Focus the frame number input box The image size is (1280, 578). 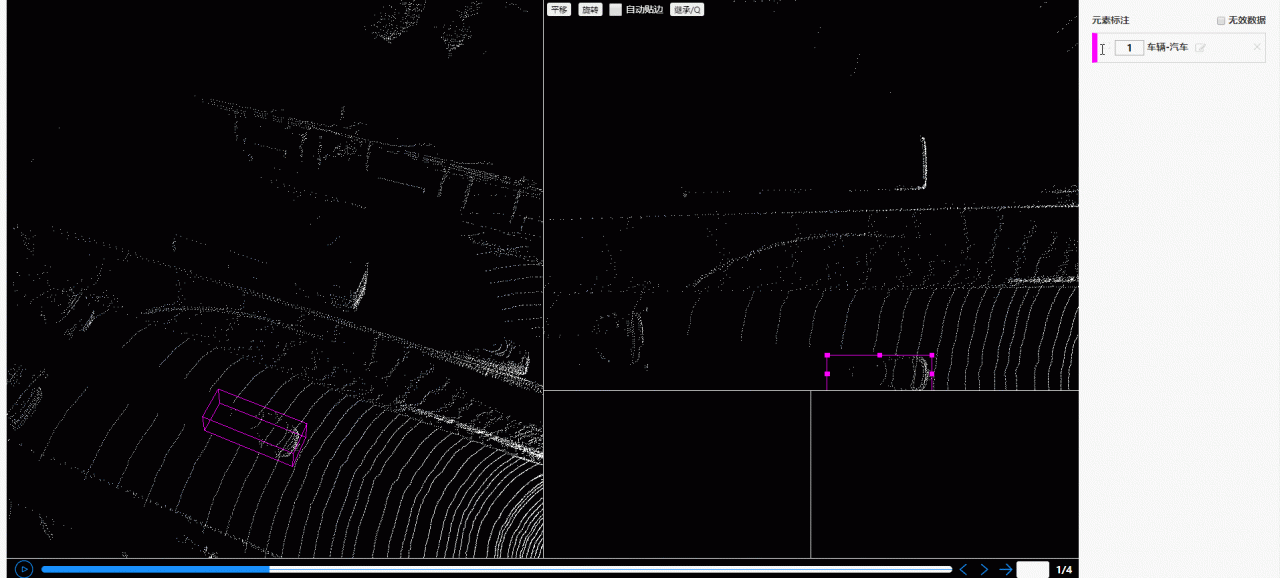pyautogui.click(x=1033, y=570)
